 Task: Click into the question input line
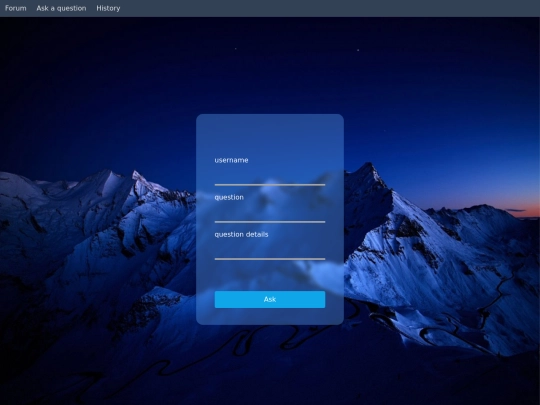[x=270, y=215]
